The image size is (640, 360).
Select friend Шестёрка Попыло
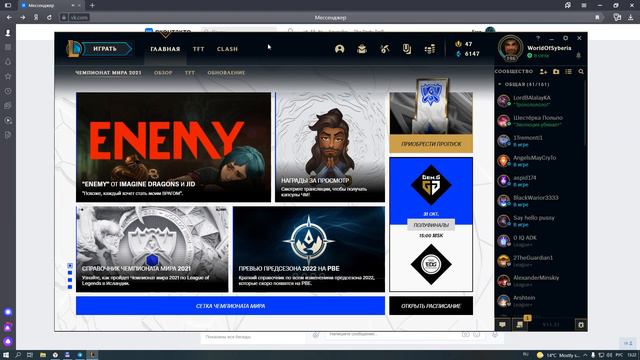540,121
